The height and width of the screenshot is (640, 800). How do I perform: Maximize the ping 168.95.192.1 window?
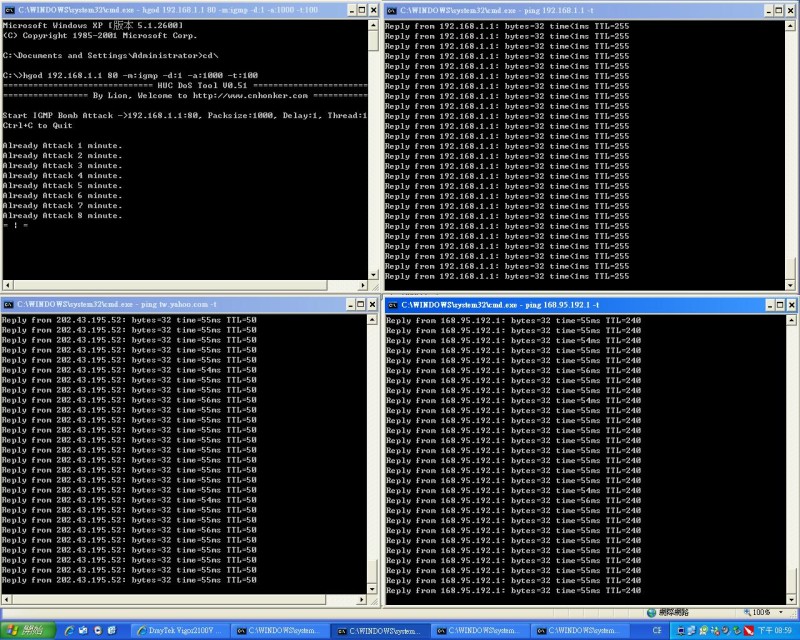pyautogui.click(x=780, y=305)
